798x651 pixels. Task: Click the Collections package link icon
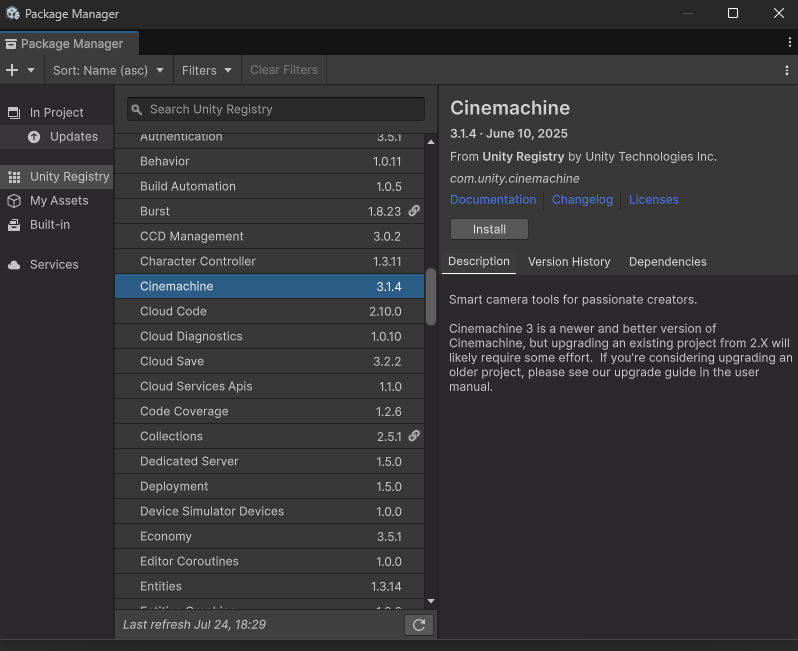click(x=414, y=436)
